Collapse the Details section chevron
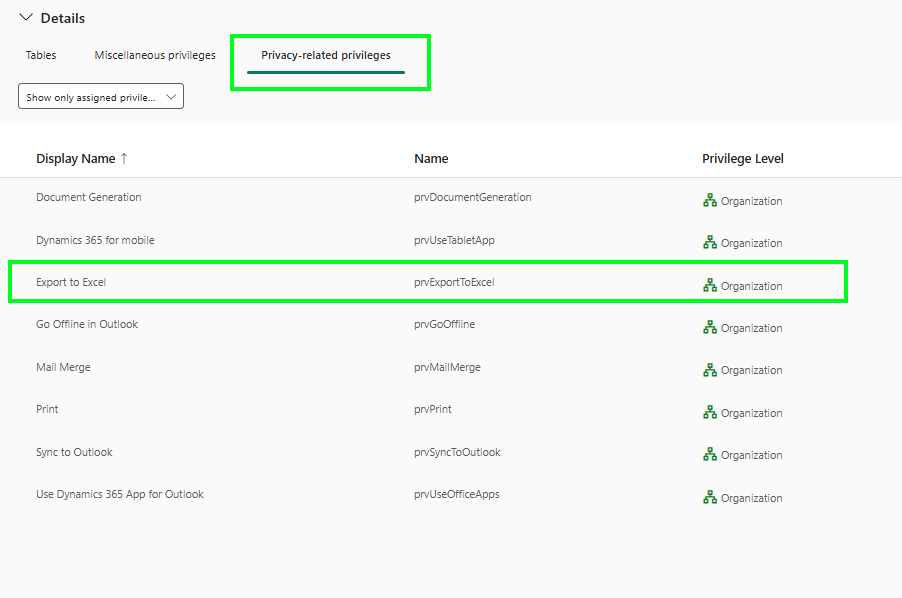Viewport: 902px width, 598px height. click(26, 18)
